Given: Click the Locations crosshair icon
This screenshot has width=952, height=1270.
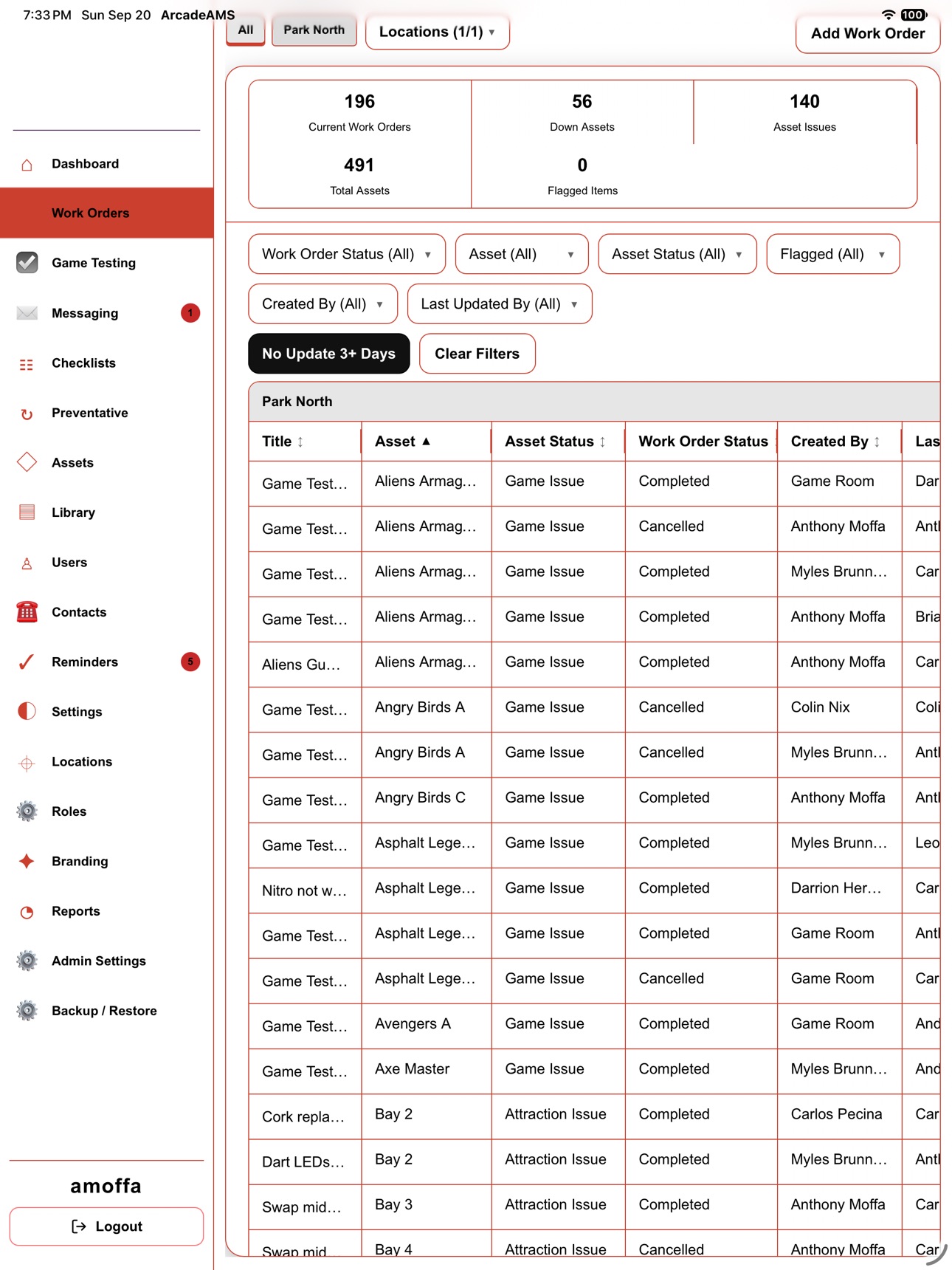Looking at the screenshot, I should click(27, 762).
